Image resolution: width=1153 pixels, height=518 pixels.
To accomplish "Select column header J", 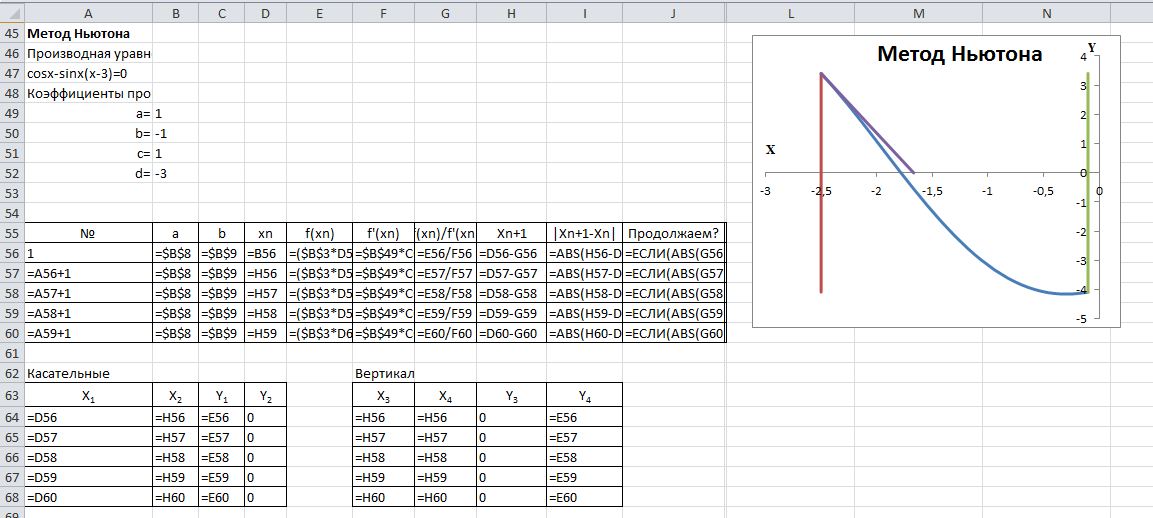I will (x=674, y=13).
